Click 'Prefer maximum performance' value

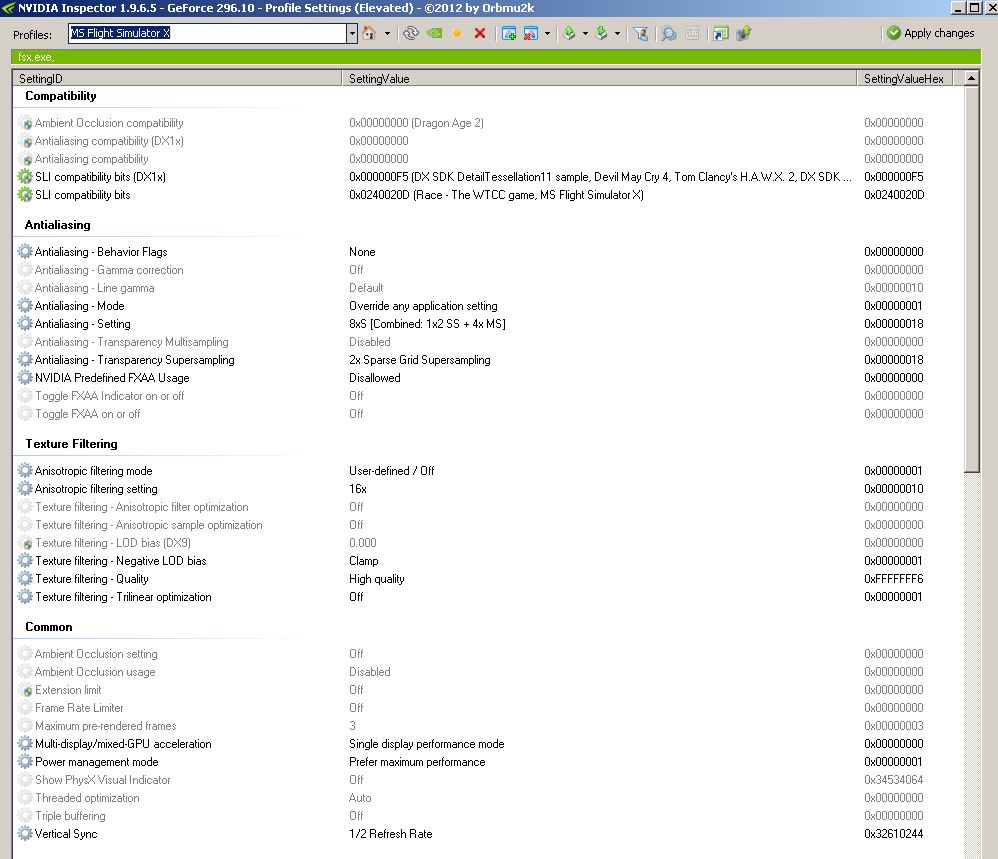point(417,762)
